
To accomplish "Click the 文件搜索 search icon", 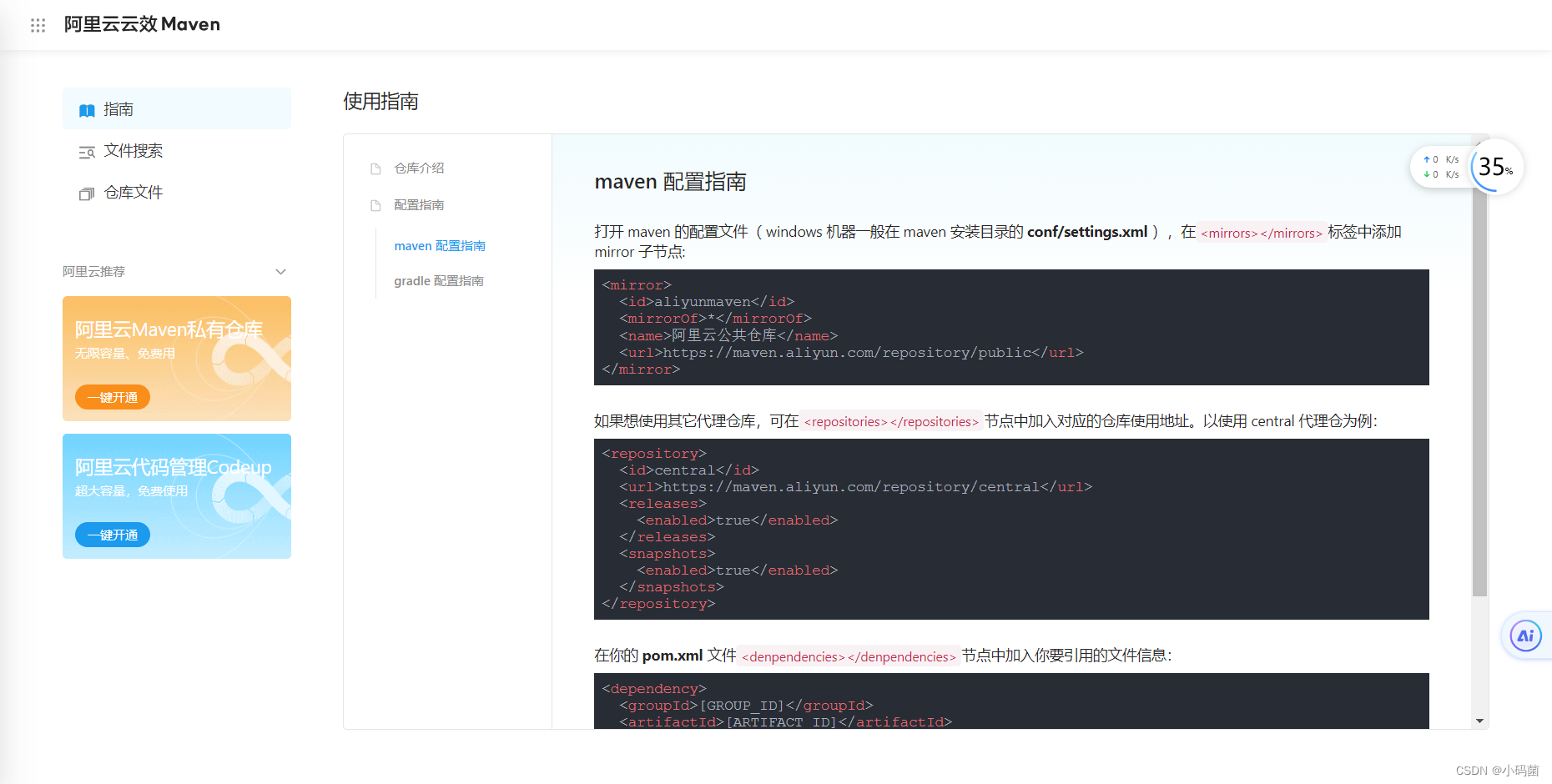I will coord(87,152).
